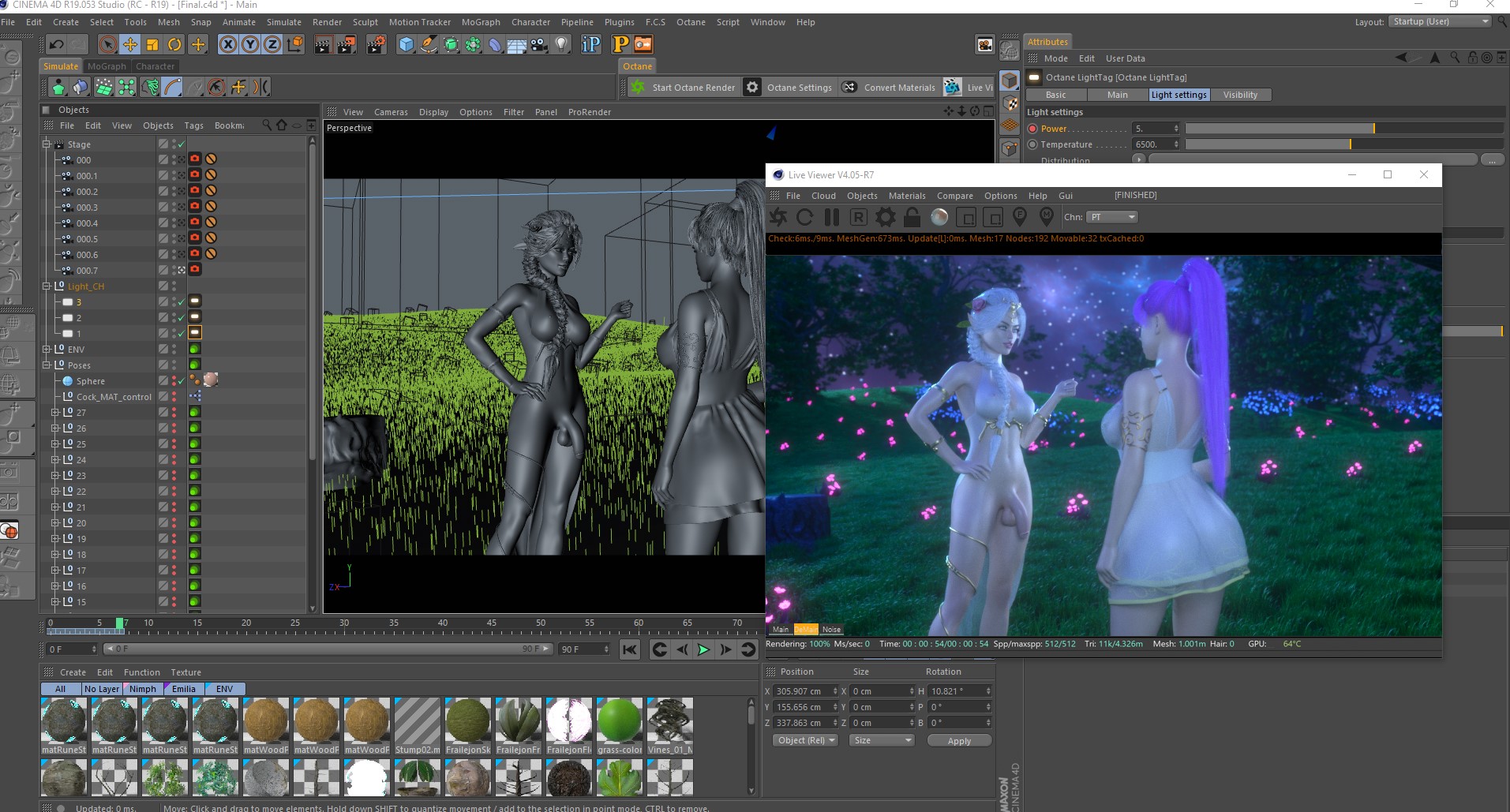1510x812 pixels.
Task: Toggle enable checkmark for Stage object
Action: (181, 144)
